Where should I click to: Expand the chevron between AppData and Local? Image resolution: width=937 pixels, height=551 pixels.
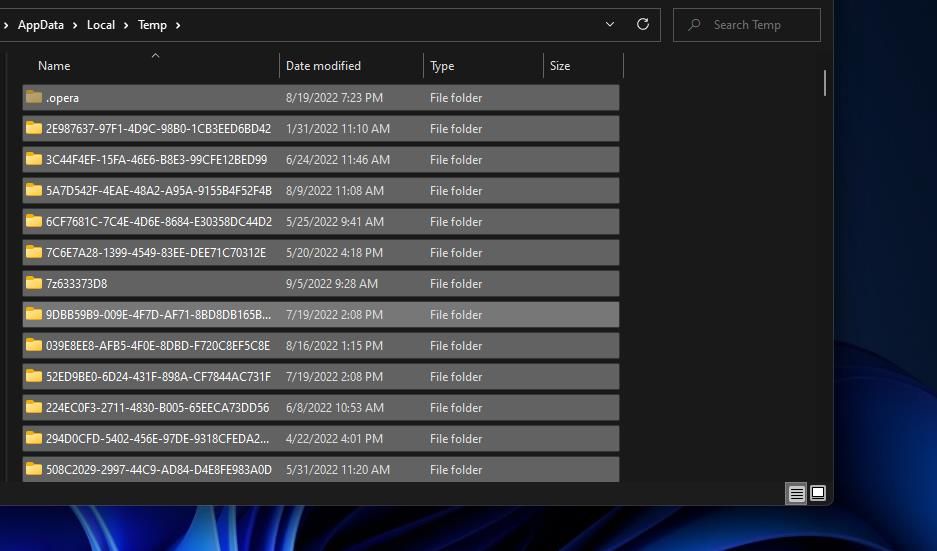point(75,25)
